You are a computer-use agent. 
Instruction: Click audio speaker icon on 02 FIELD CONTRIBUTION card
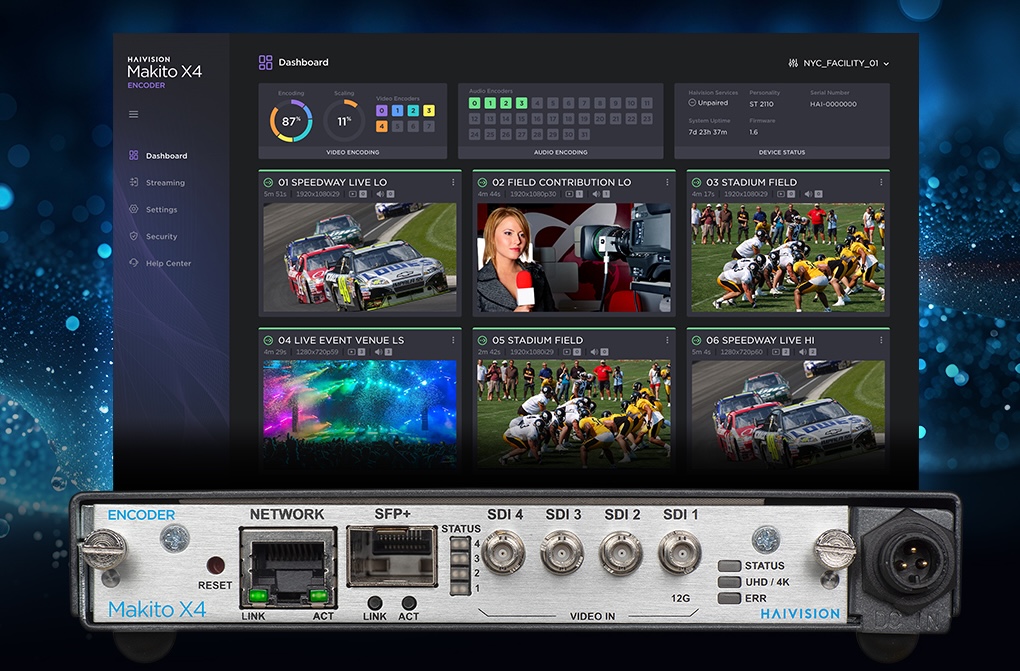pyautogui.click(x=595, y=194)
